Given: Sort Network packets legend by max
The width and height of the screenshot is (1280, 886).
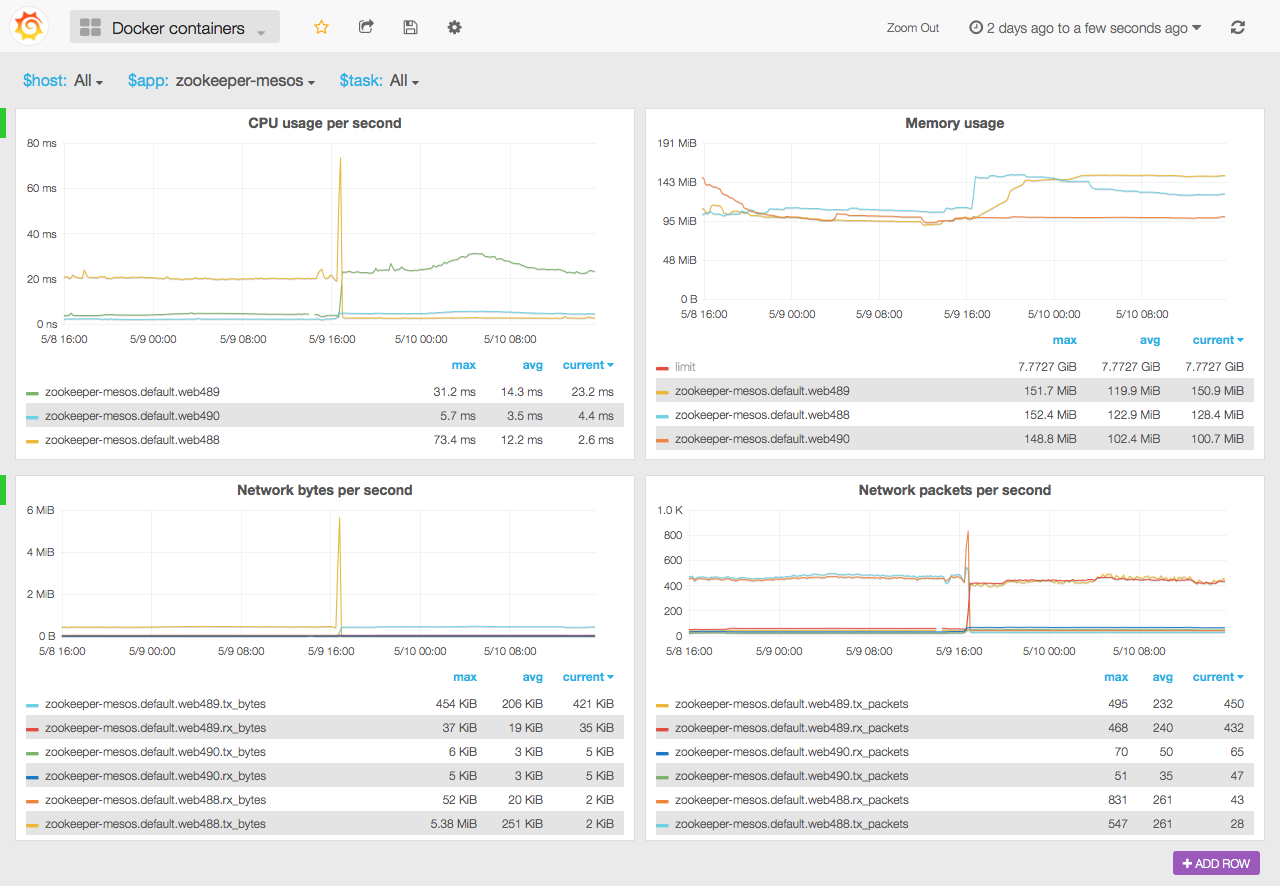Looking at the screenshot, I should 1116,677.
